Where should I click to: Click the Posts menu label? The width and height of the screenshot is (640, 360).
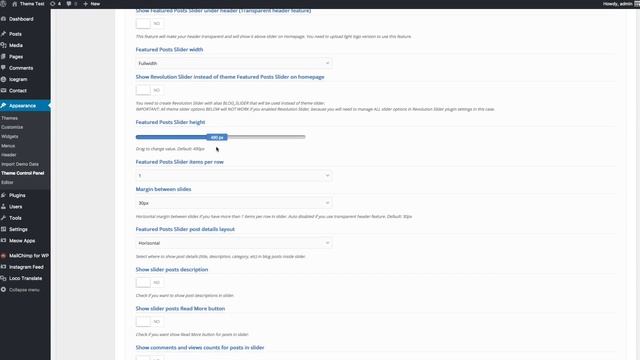[x=15, y=34]
